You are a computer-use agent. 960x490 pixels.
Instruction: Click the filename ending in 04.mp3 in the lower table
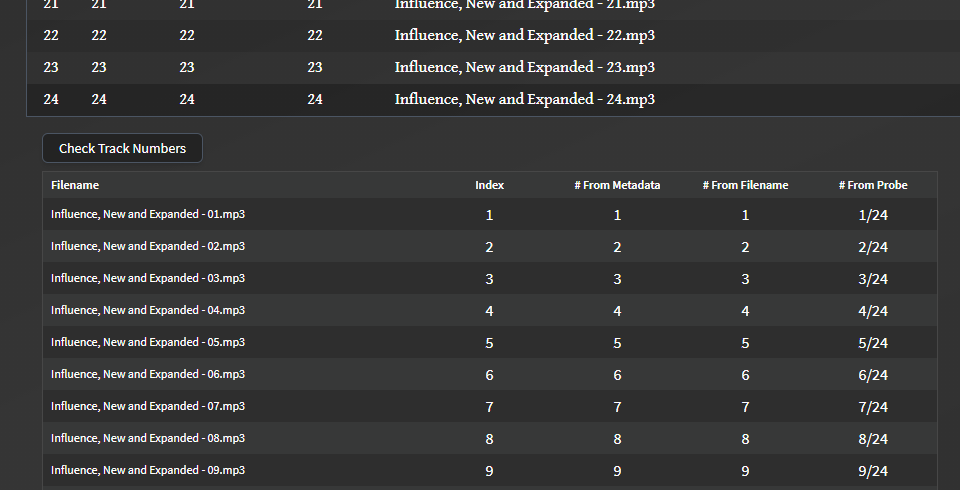pyautogui.click(x=148, y=310)
